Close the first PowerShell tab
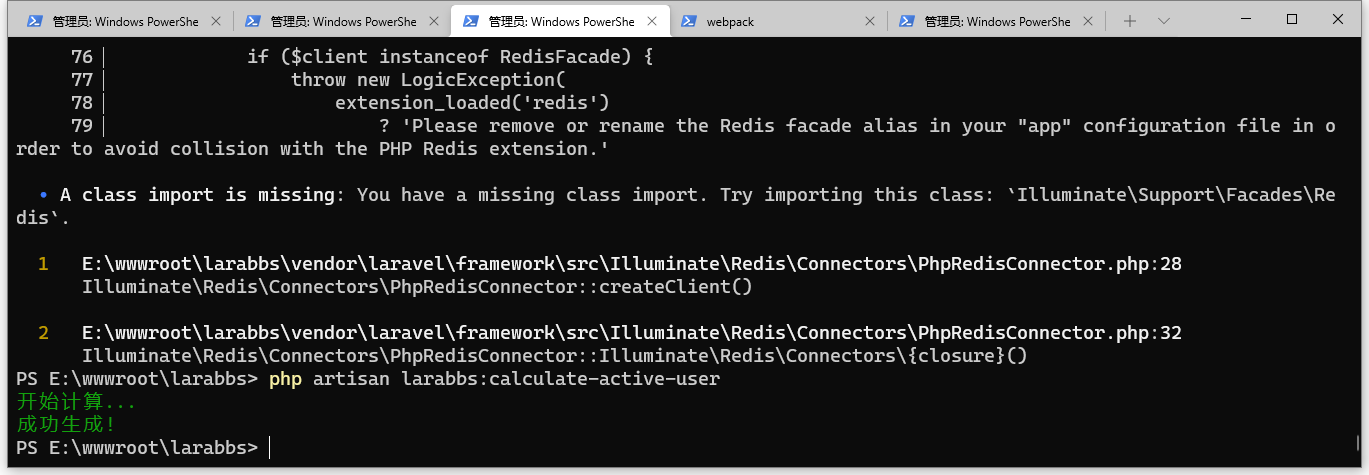 [x=215, y=21]
